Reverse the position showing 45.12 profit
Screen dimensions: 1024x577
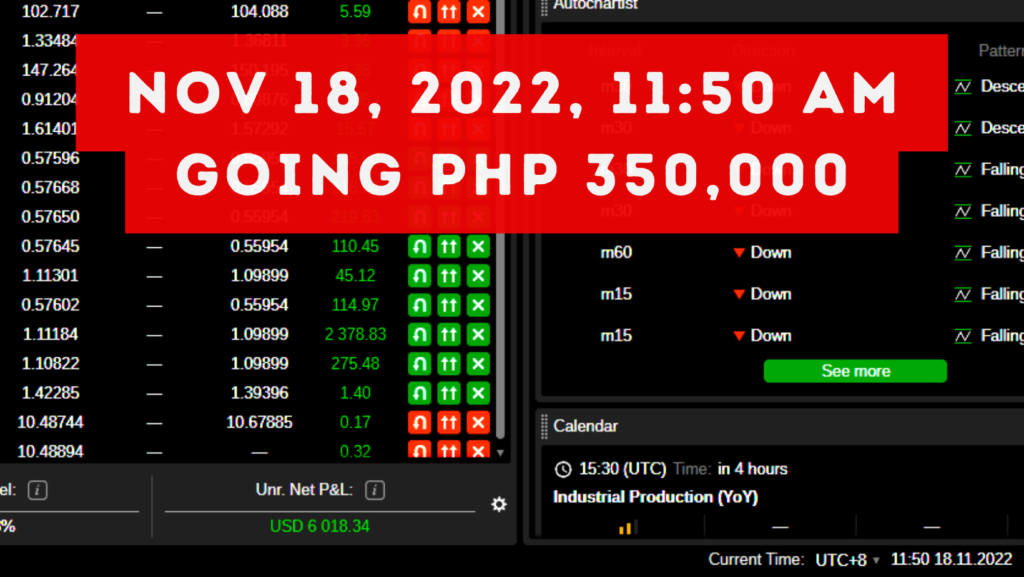[x=419, y=275]
